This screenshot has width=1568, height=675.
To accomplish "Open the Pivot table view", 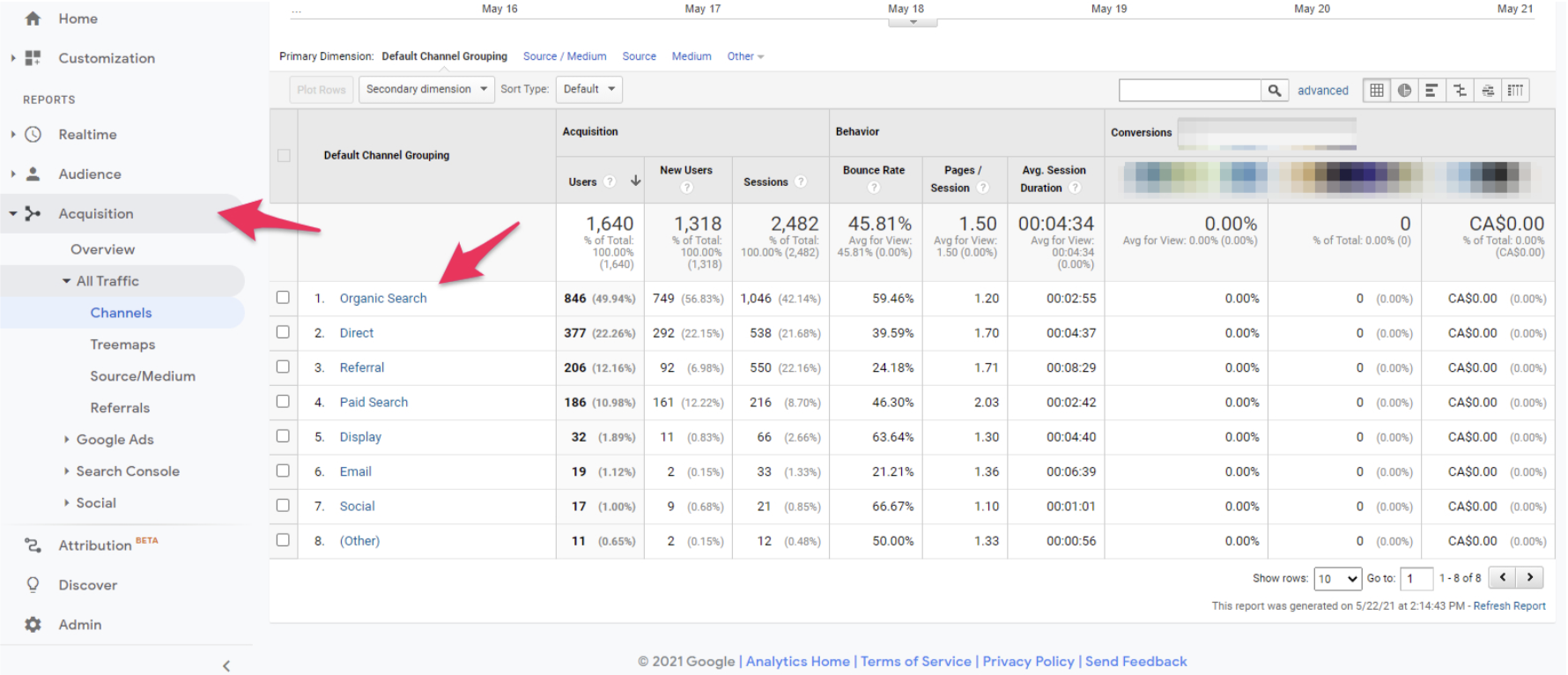I will click(1515, 90).
